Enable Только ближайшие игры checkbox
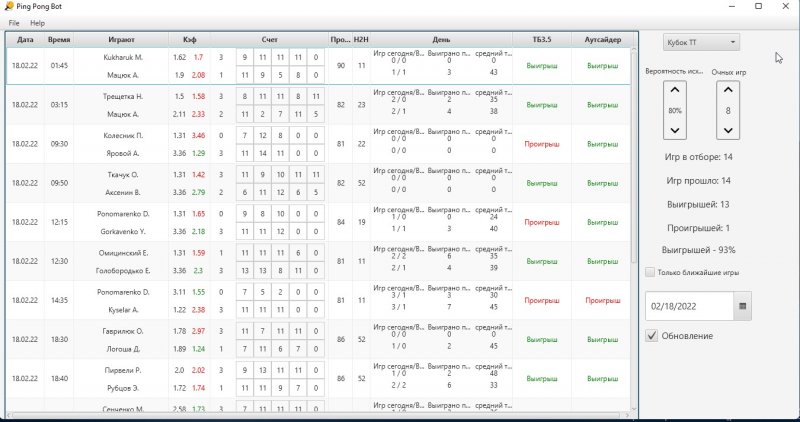Screen dimensions: 800x422 tap(651, 272)
